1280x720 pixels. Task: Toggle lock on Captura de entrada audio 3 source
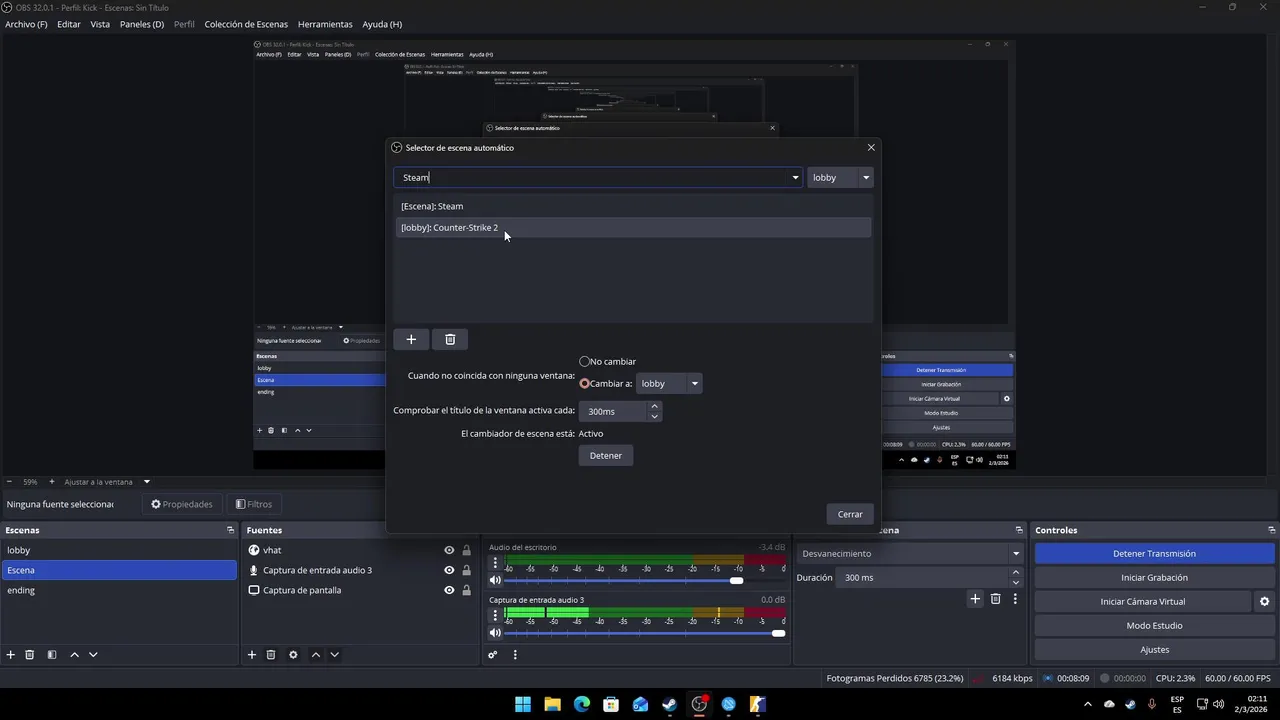pos(466,570)
